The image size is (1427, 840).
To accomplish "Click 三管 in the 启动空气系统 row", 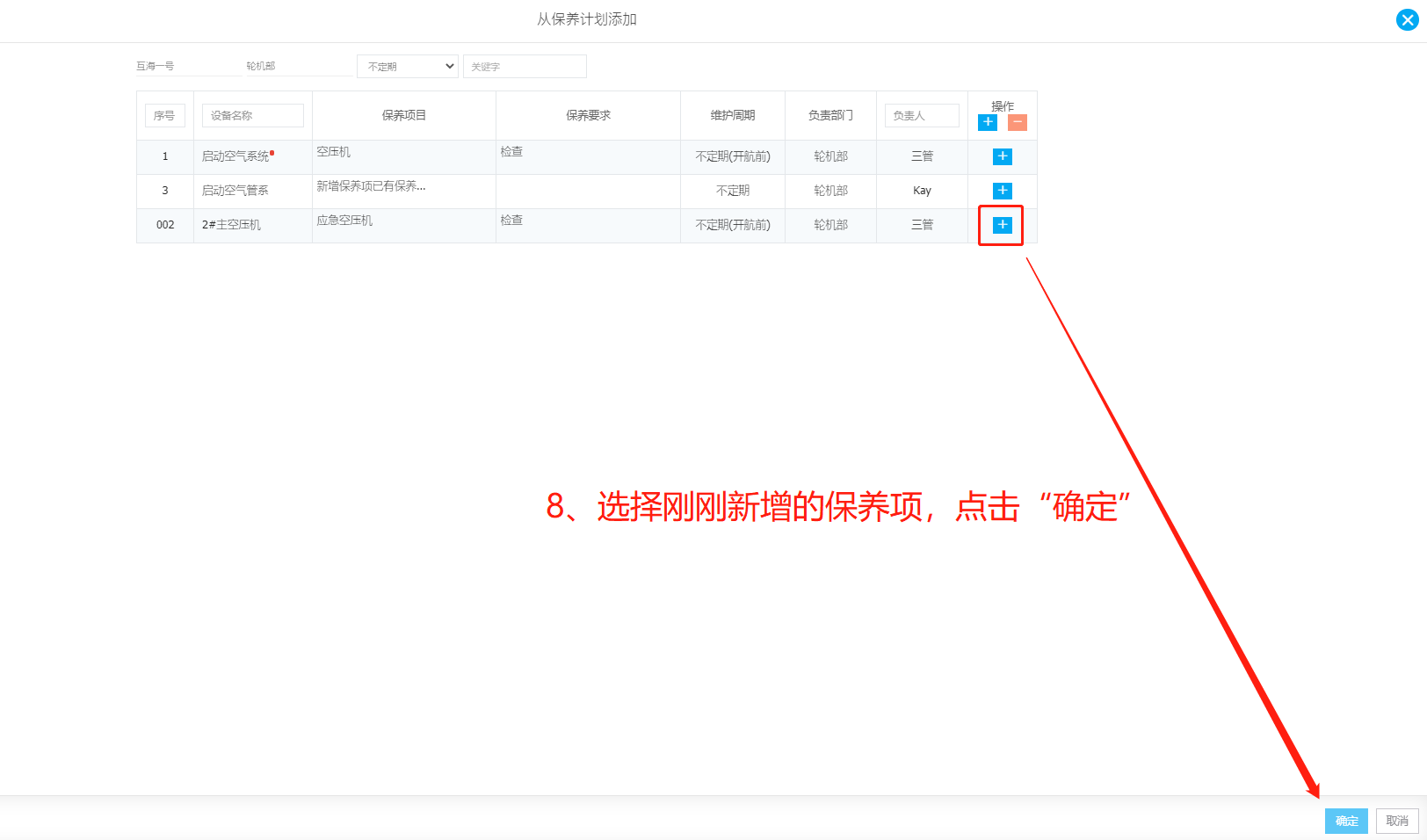I will click(x=922, y=156).
